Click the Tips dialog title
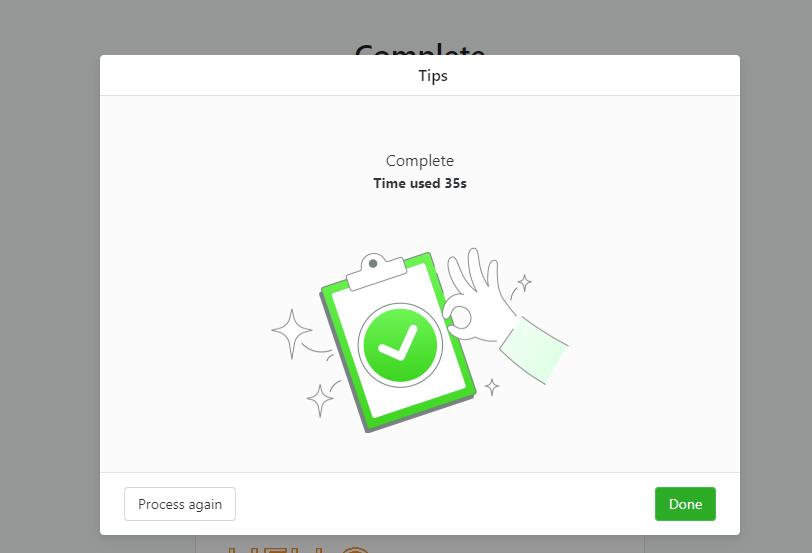 433,76
